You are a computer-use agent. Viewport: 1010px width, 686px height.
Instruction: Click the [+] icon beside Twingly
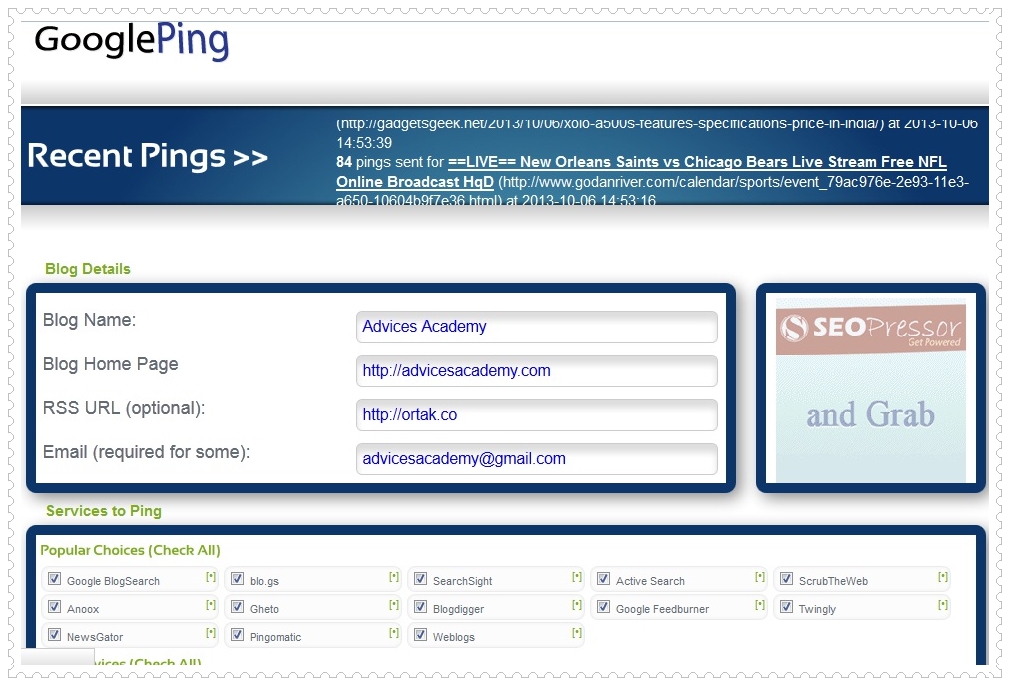coord(942,606)
